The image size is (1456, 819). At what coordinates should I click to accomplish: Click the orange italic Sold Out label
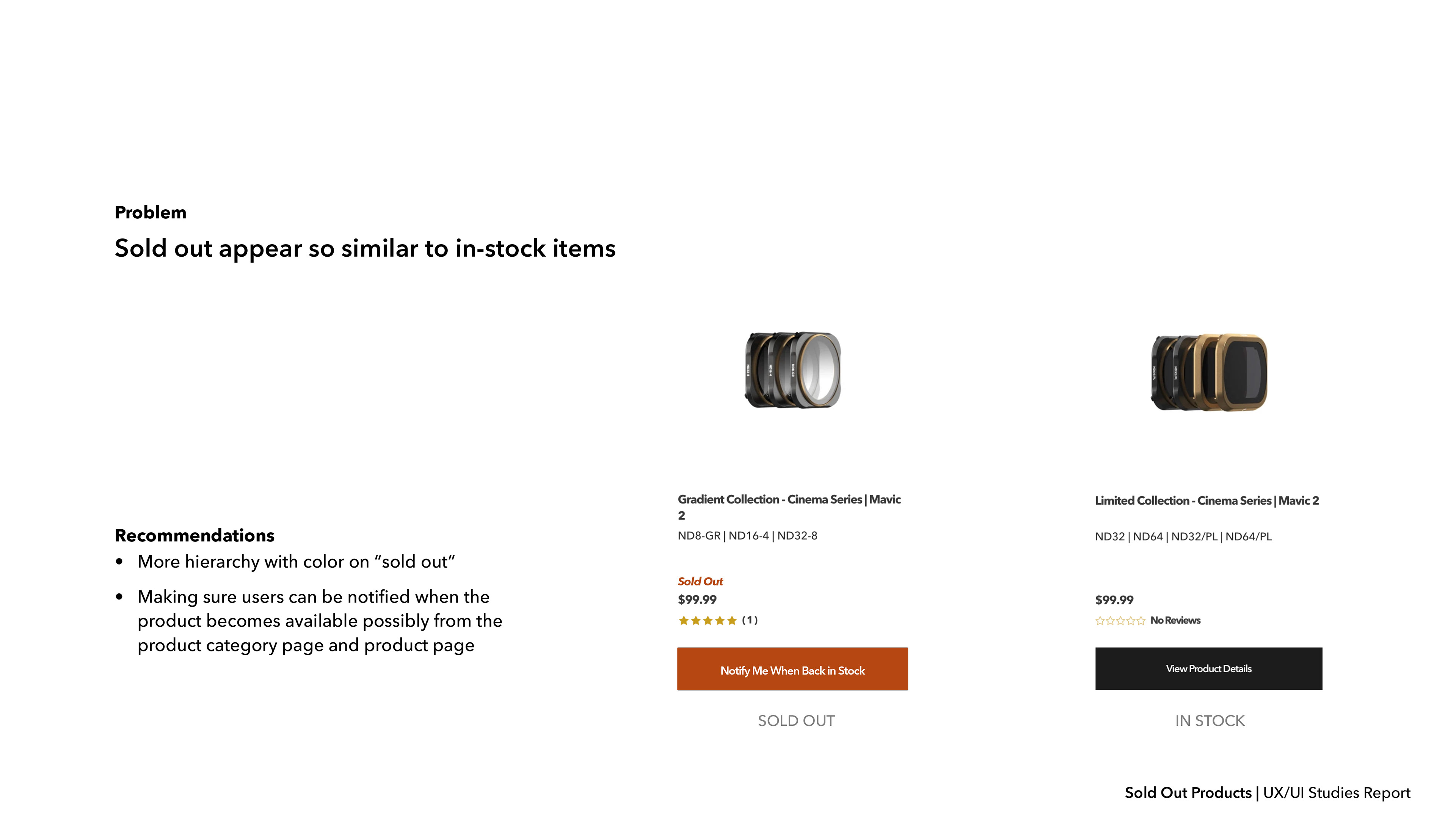pyautogui.click(x=700, y=581)
